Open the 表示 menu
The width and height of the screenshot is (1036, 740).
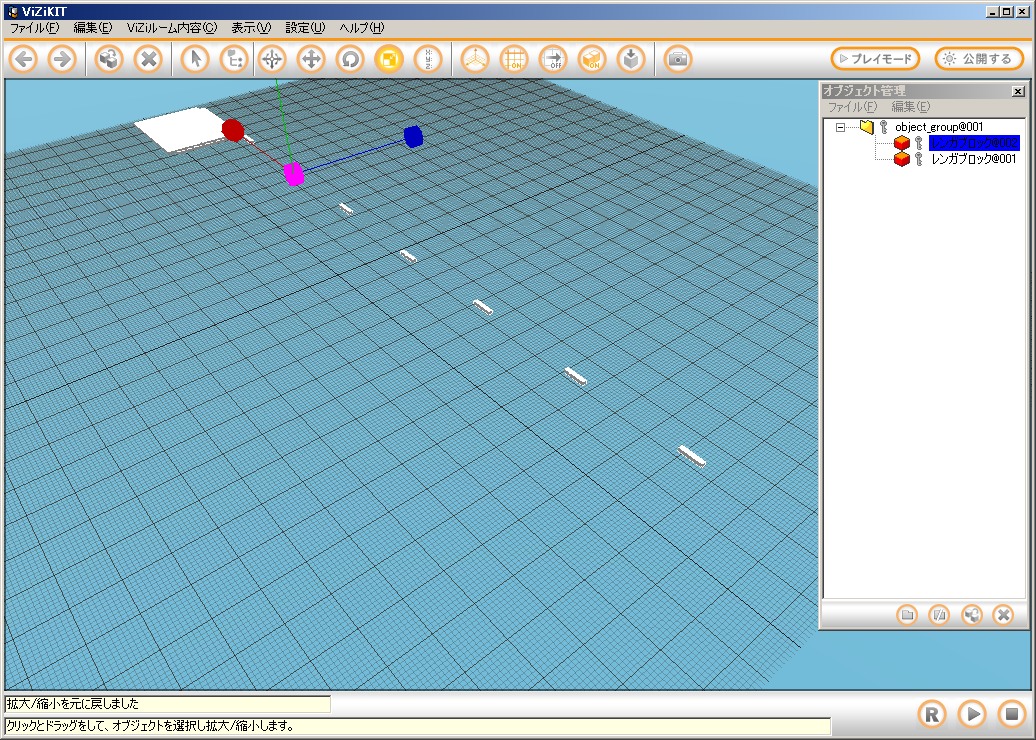250,28
